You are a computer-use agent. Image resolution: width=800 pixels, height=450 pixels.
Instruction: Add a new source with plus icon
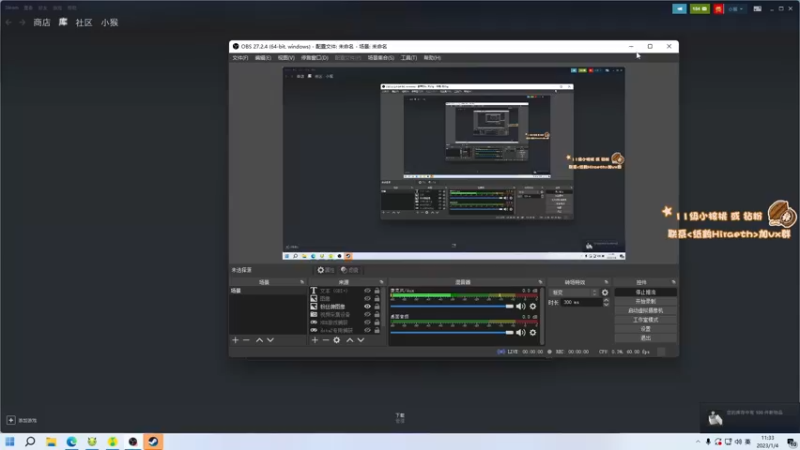(315, 340)
